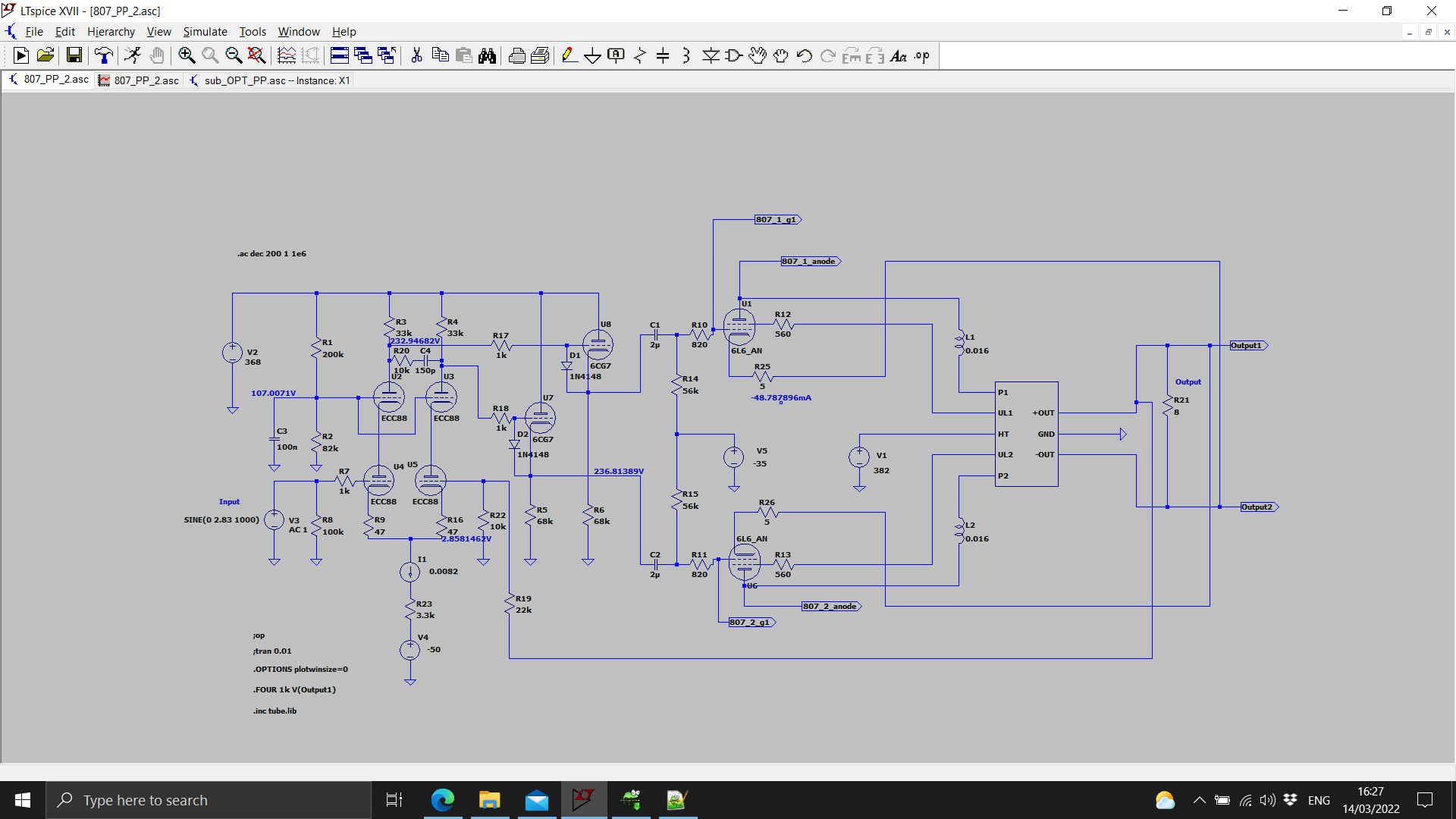Select the Drag hand tool
This screenshot has width=1456, height=819.
click(780, 55)
